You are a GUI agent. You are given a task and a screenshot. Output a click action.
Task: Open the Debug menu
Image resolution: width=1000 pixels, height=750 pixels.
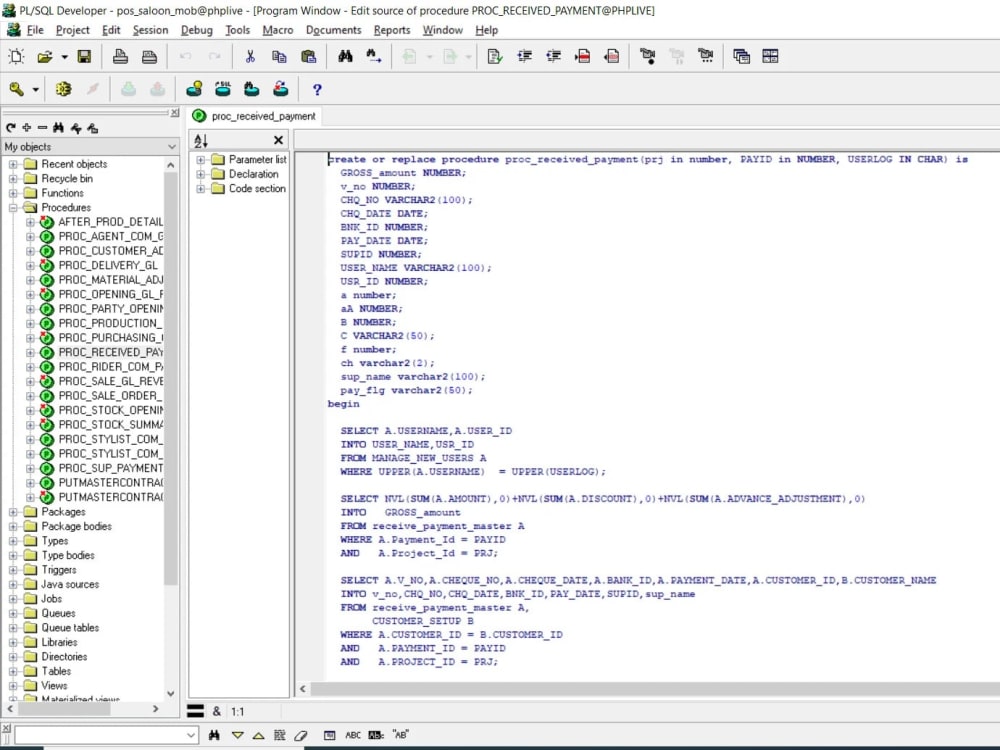tap(196, 30)
